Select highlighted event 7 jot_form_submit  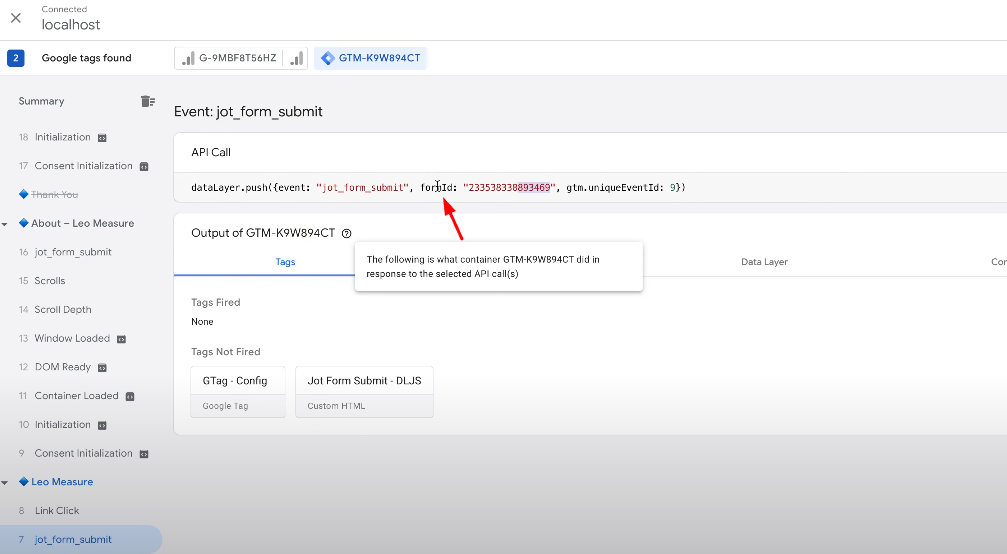tap(81, 539)
